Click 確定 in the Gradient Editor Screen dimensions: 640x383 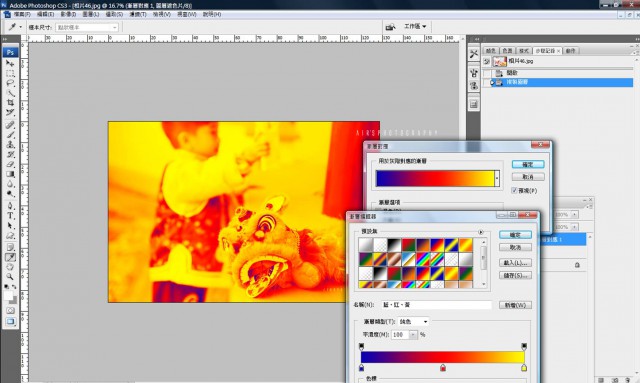(x=515, y=235)
